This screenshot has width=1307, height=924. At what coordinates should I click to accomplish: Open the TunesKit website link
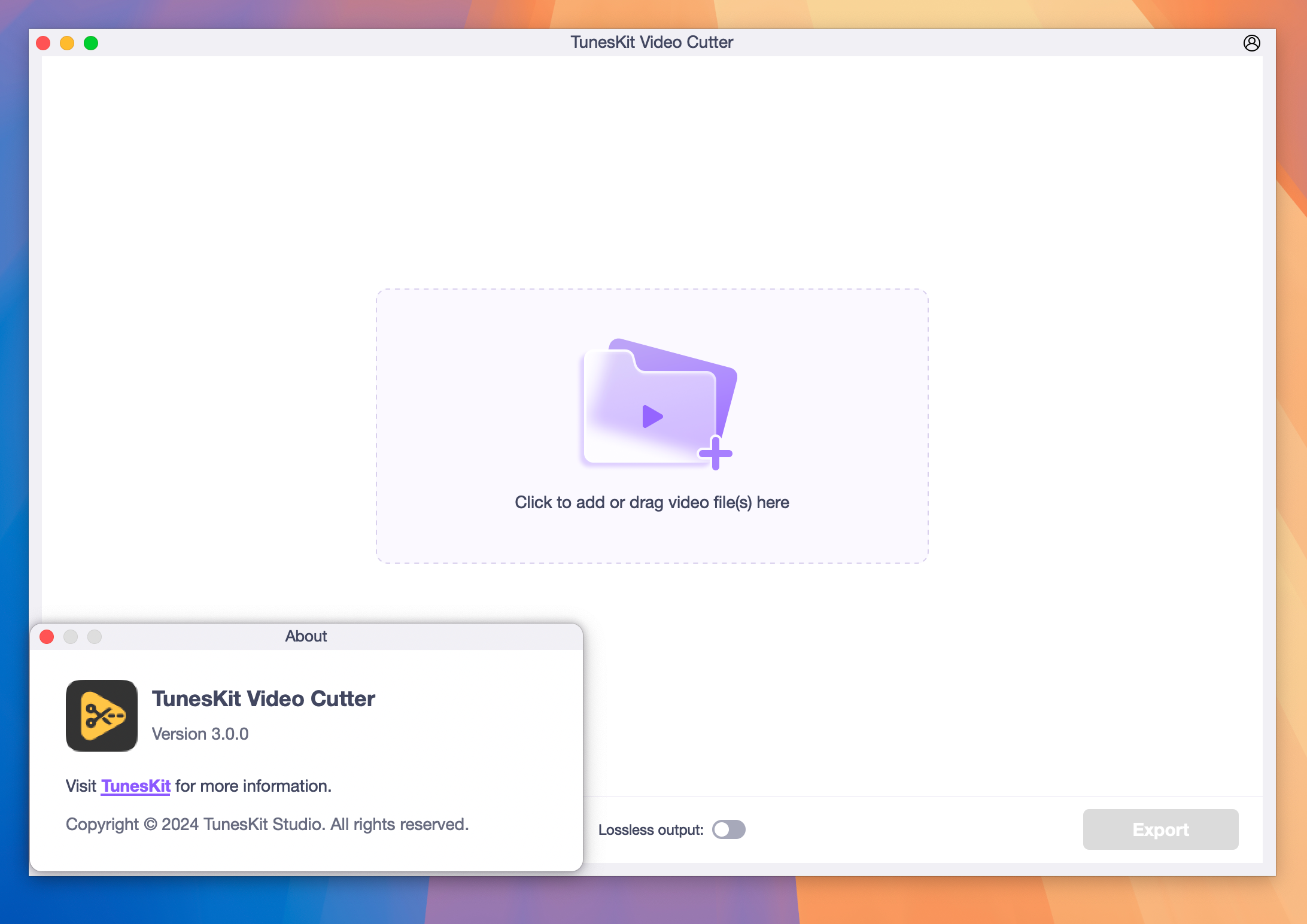click(x=136, y=786)
